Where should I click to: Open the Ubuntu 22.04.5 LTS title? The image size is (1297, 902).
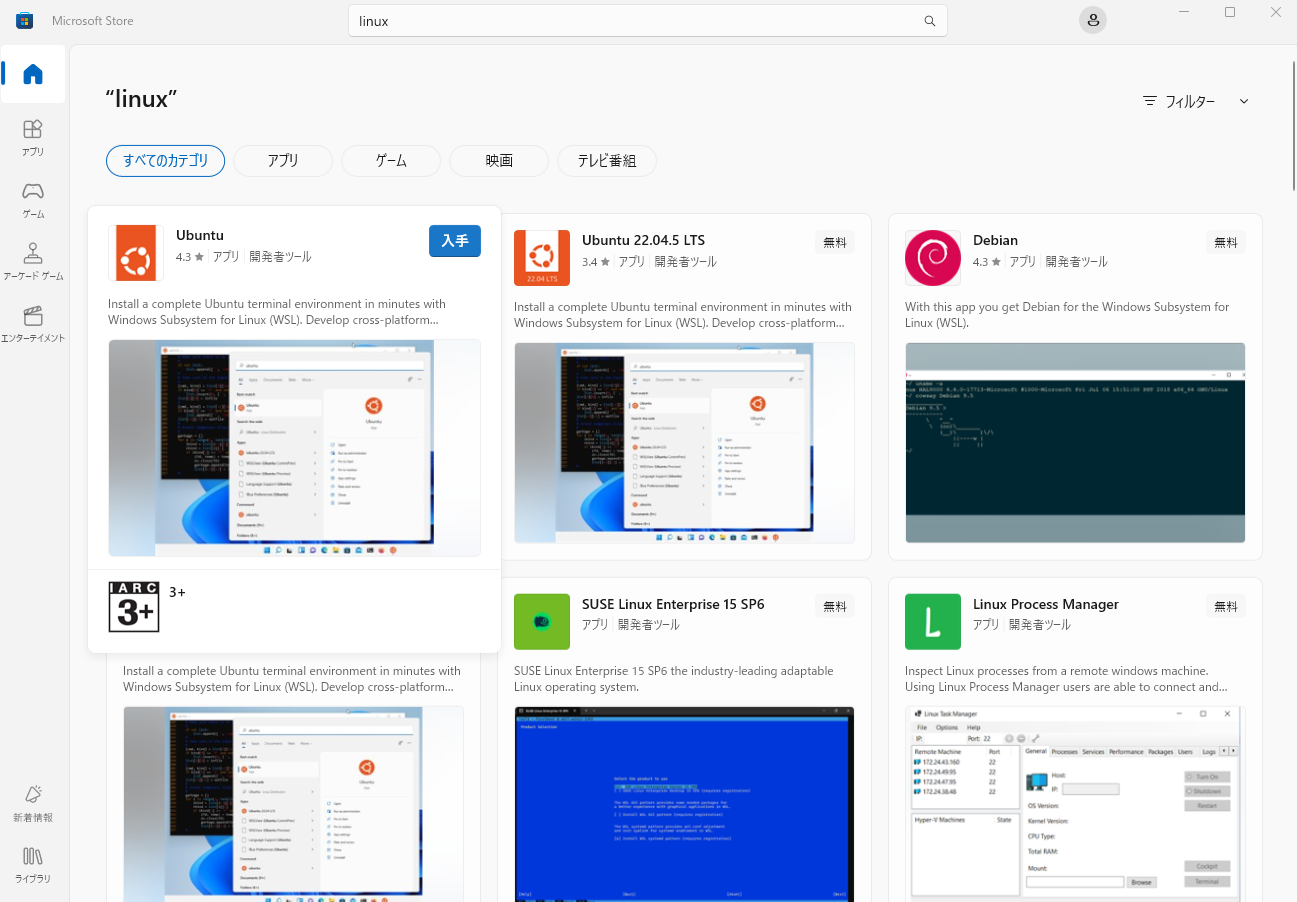click(x=643, y=240)
